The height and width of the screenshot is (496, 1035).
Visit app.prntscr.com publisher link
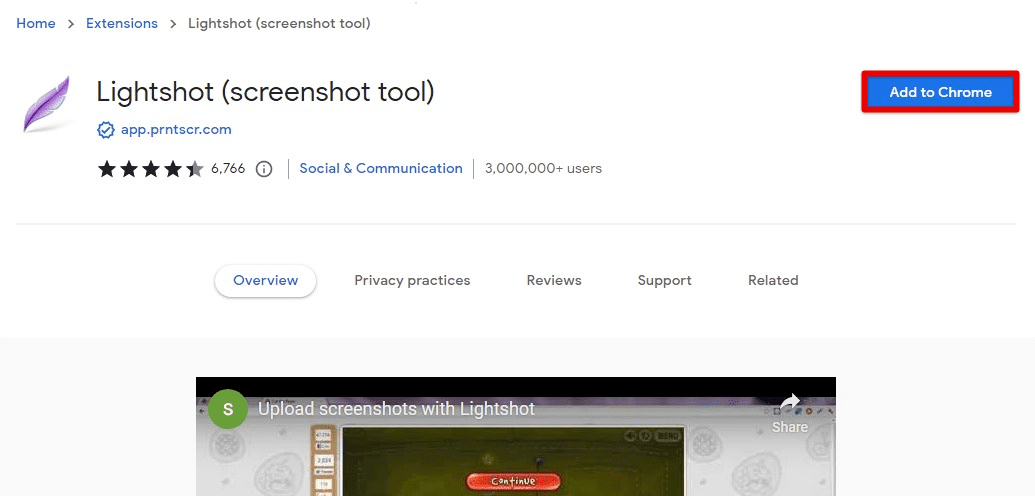tap(176, 129)
